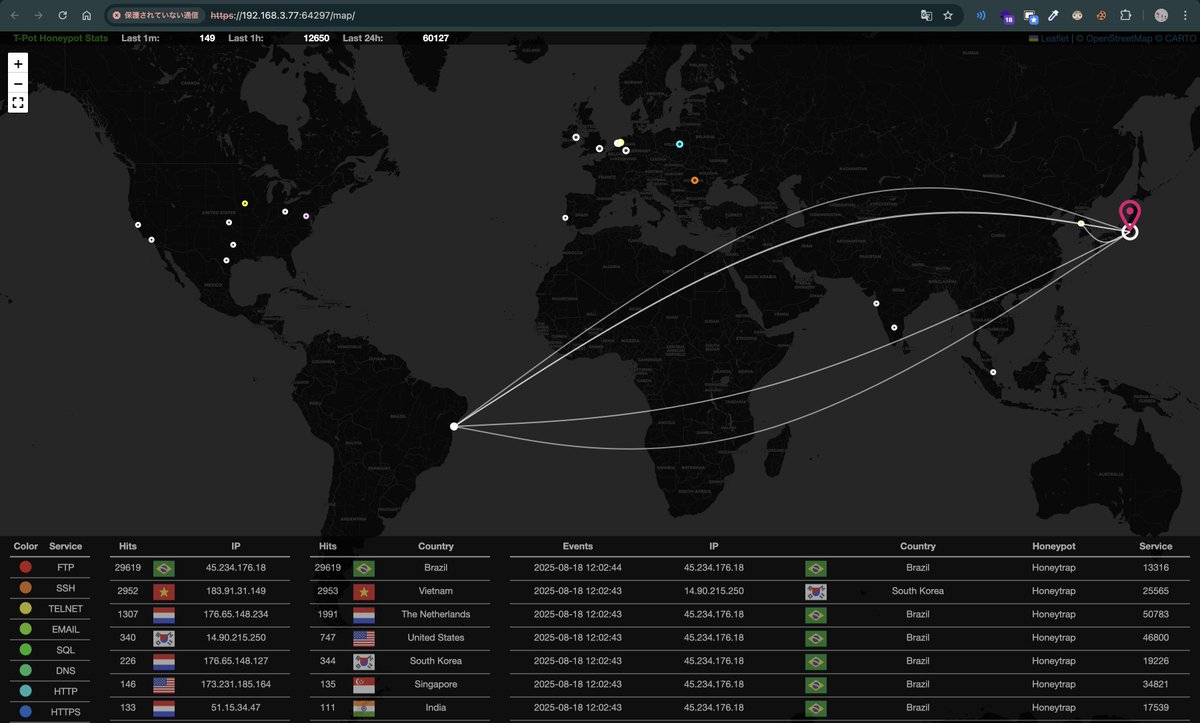Click the SSH orange color swatch
This screenshot has width=1200, height=723.
click(x=26, y=588)
